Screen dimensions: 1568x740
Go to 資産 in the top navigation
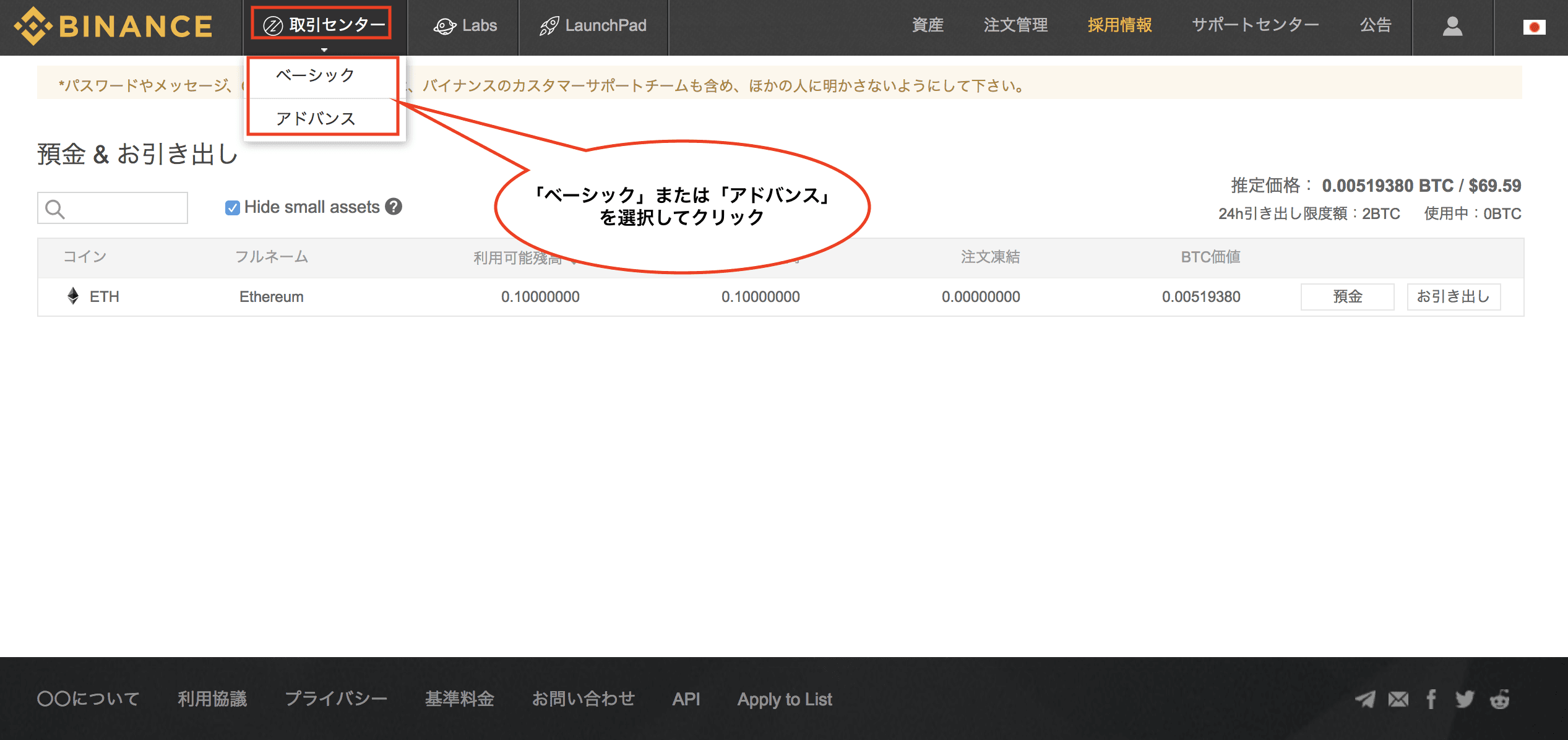928,25
